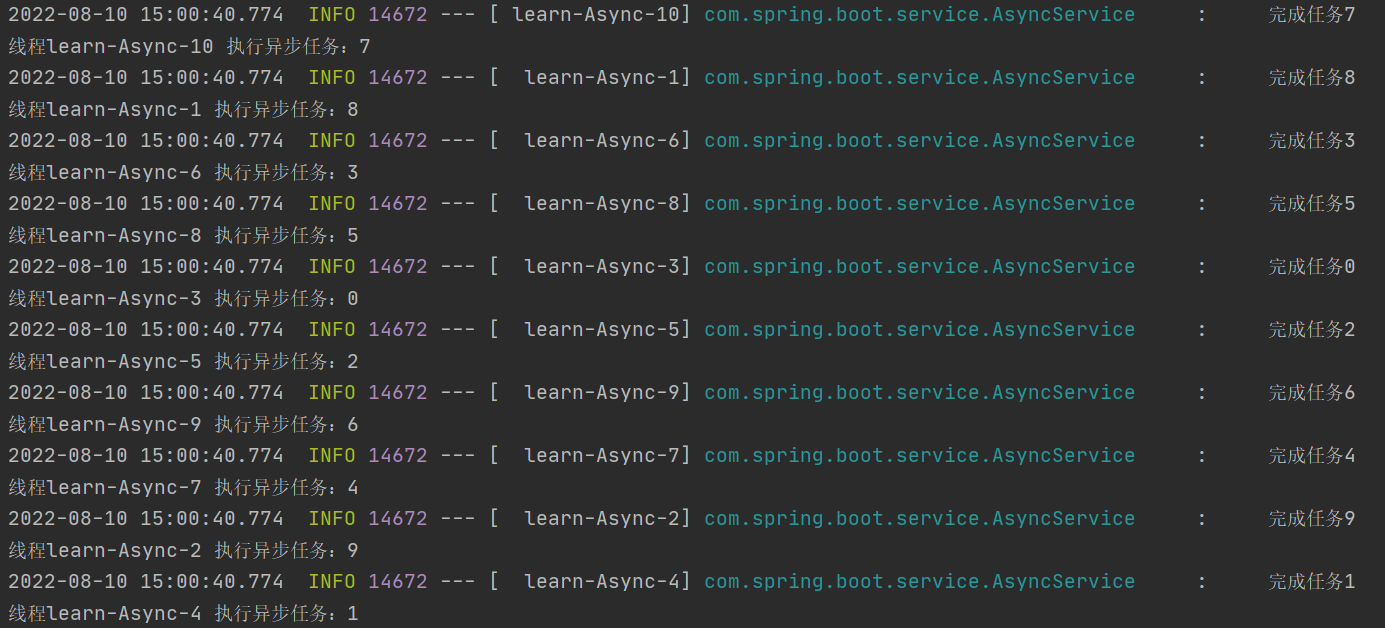Click the bracketed thread name learn-Async-2

coord(601,519)
